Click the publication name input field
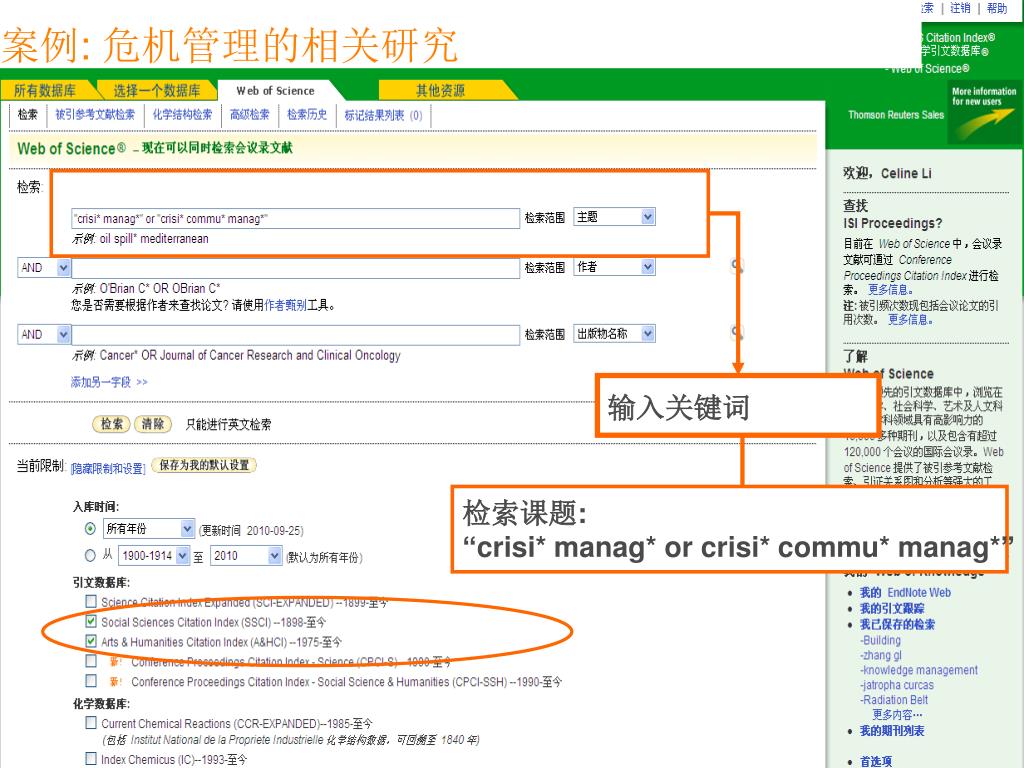The height and width of the screenshot is (768, 1024). [x=295, y=335]
